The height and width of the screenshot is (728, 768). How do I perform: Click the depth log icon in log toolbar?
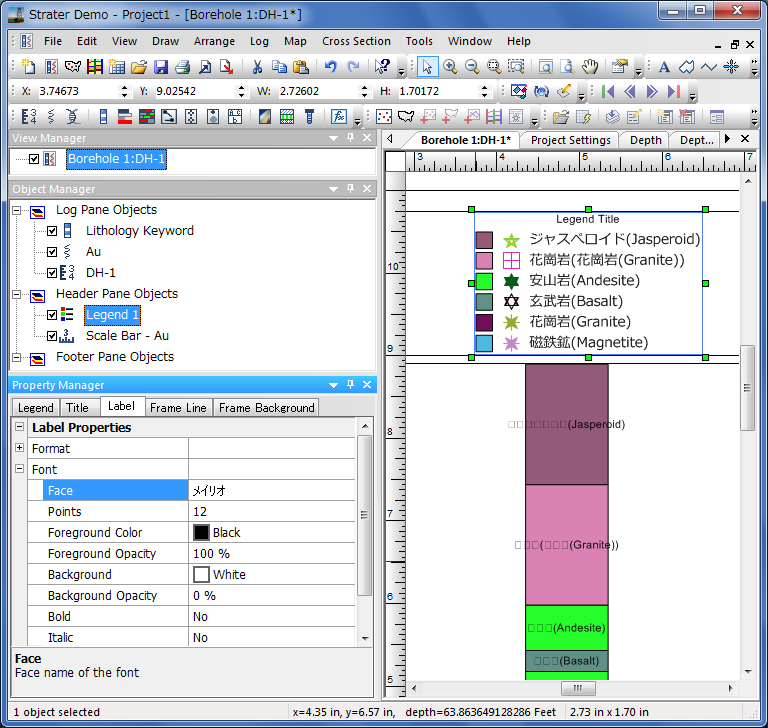[x=28, y=116]
